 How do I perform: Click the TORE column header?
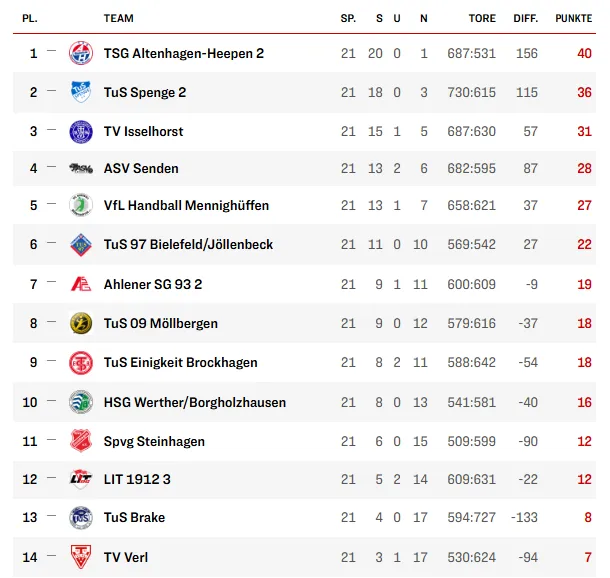pyautogui.click(x=482, y=18)
